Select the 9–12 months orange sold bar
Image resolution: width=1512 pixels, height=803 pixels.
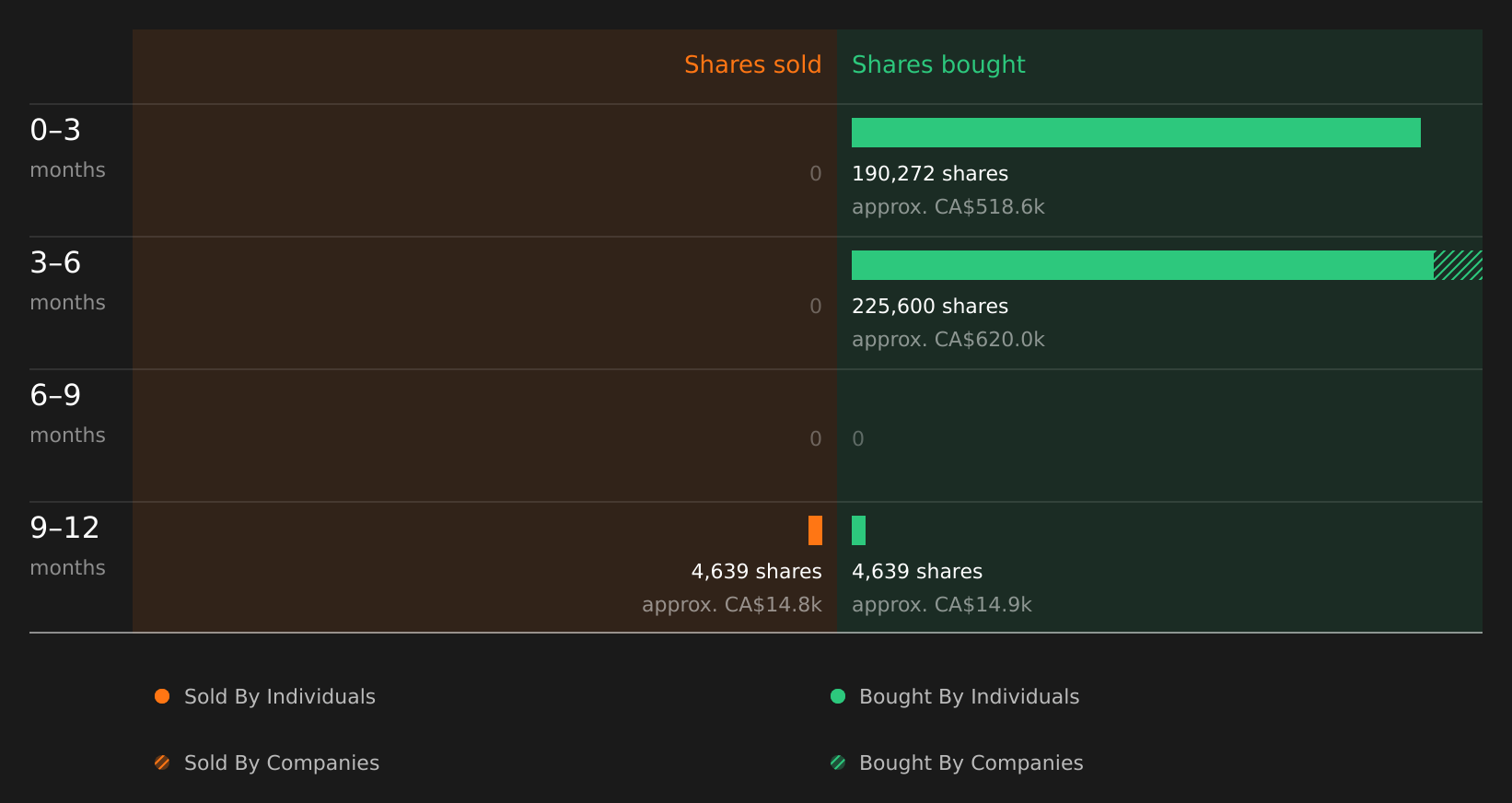click(x=815, y=530)
